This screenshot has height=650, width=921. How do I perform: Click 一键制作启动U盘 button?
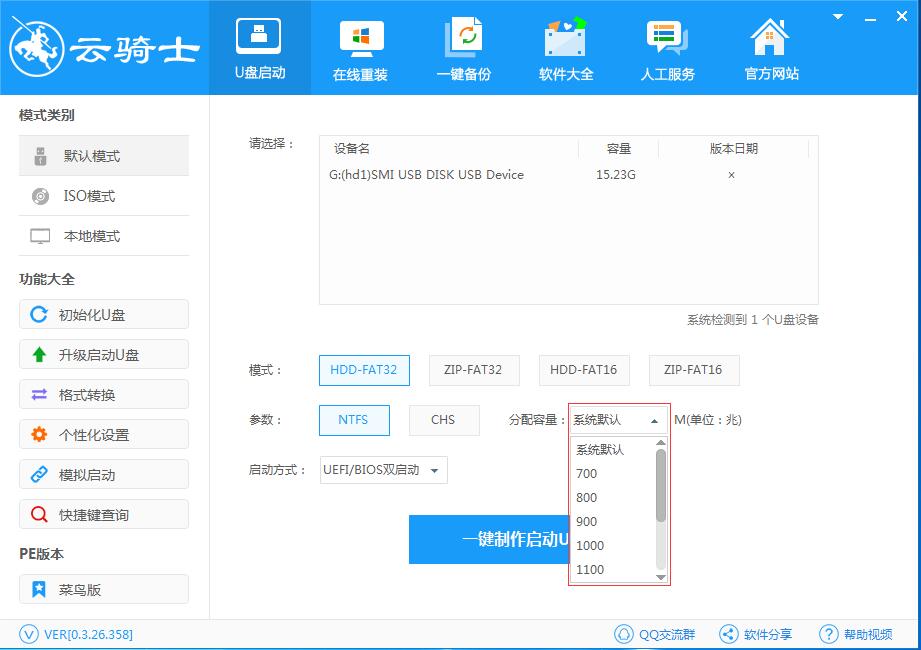(x=489, y=539)
